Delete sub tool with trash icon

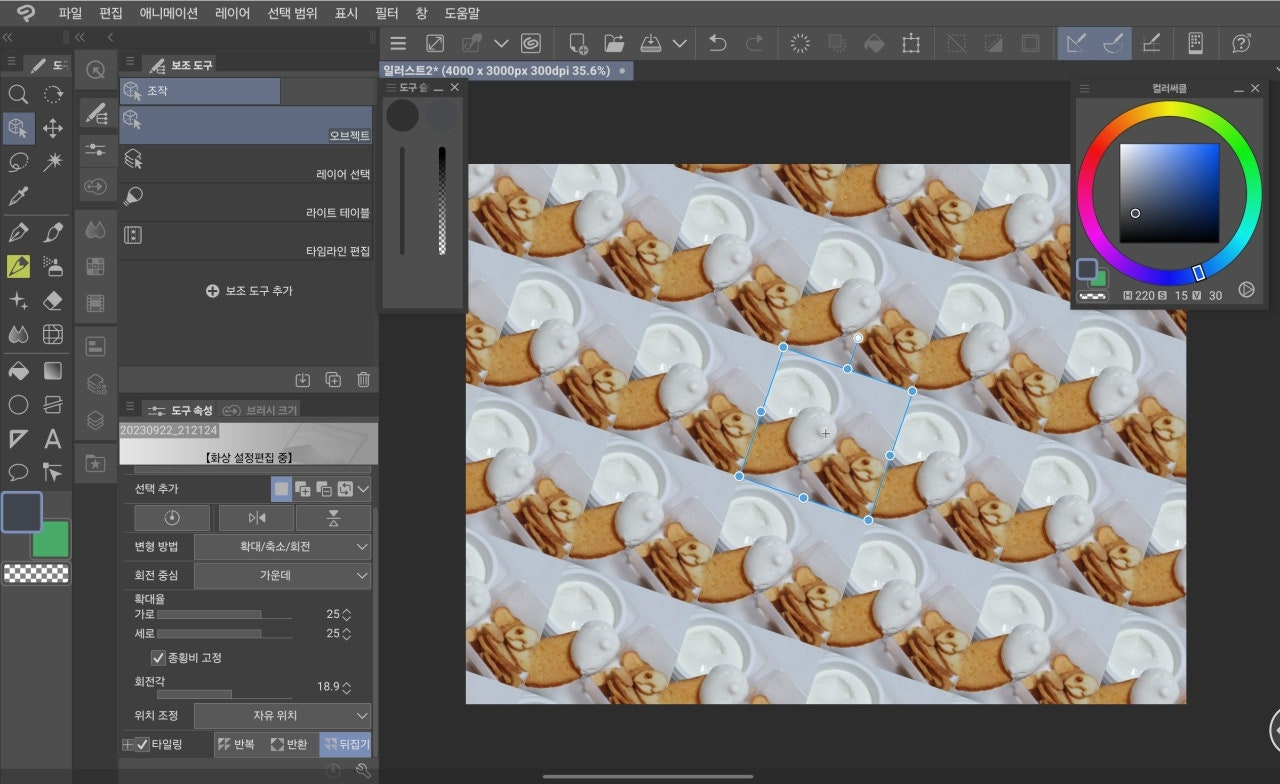364,380
